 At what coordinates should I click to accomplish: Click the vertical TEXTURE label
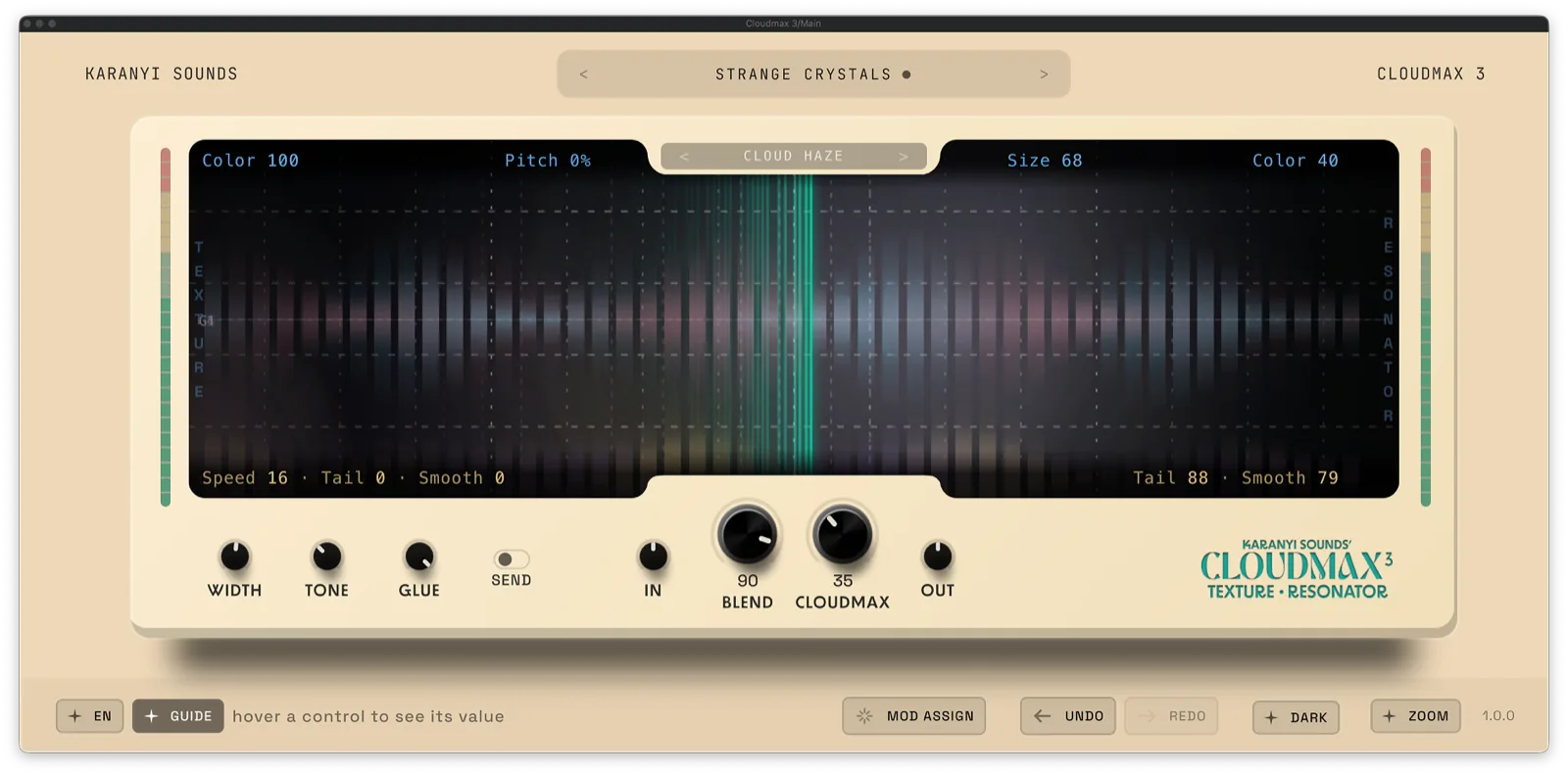(x=199, y=319)
